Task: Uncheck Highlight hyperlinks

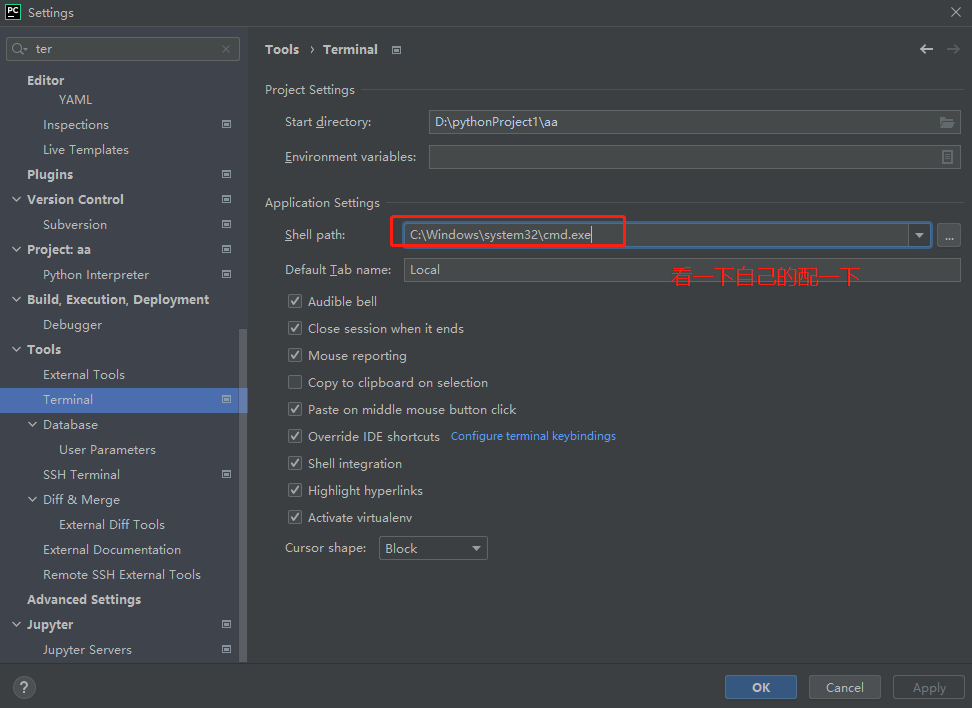Action: pyautogui.click(x=295, y=490)
